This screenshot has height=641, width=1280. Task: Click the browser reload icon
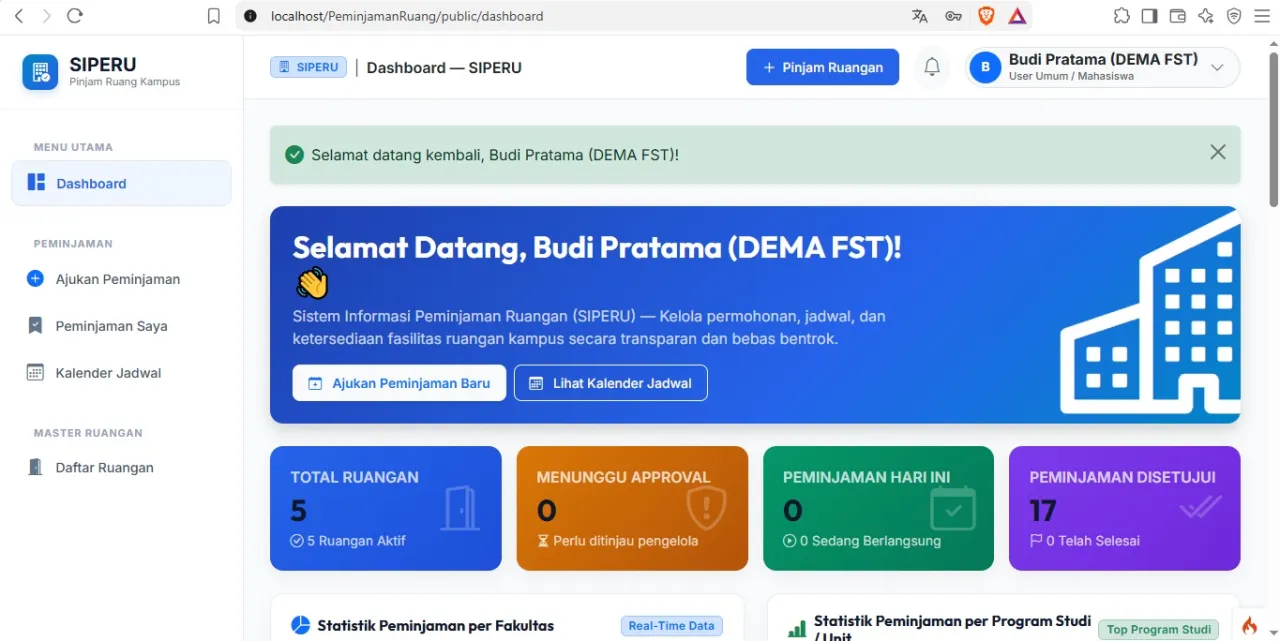coord(74,16)
